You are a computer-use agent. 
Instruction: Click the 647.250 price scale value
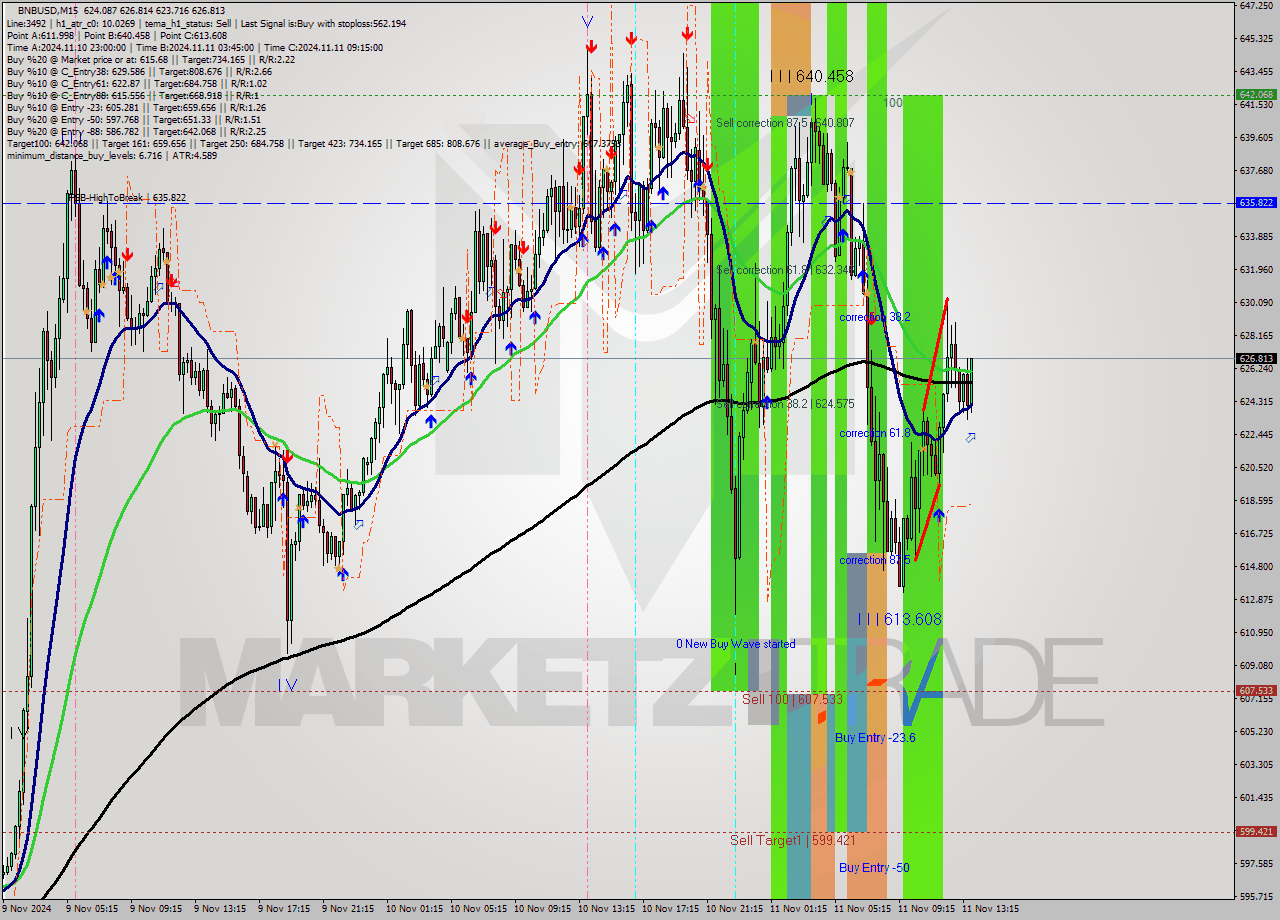pos(1256,6)
